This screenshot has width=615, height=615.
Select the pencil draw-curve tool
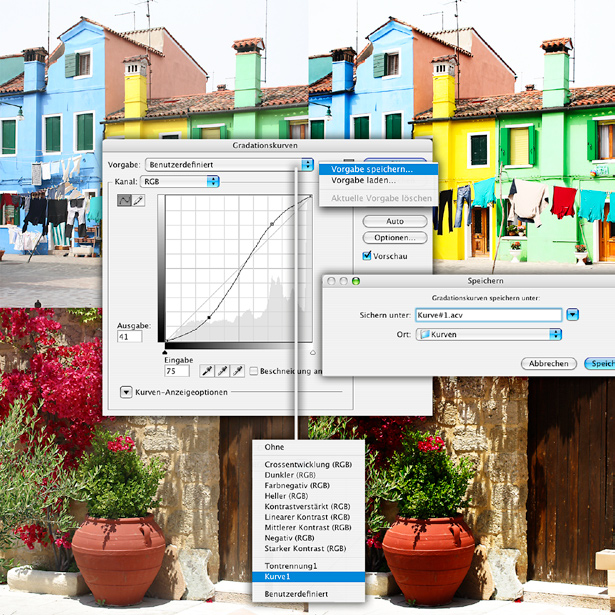(138, 200)
